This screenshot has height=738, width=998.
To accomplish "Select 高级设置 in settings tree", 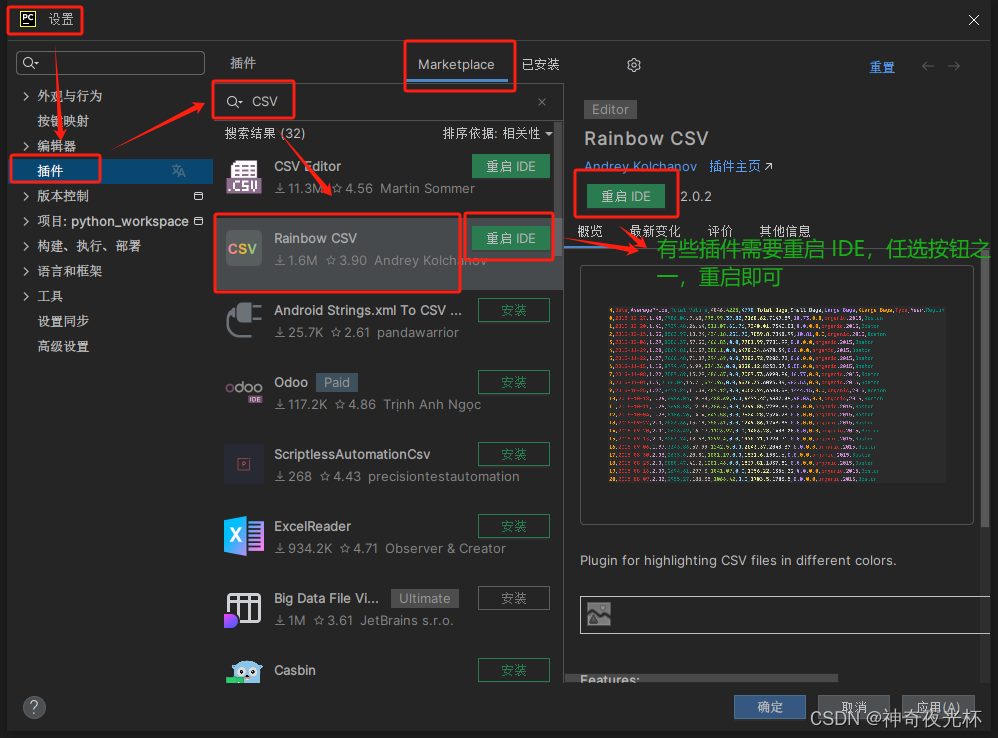I will coord(63,346).
